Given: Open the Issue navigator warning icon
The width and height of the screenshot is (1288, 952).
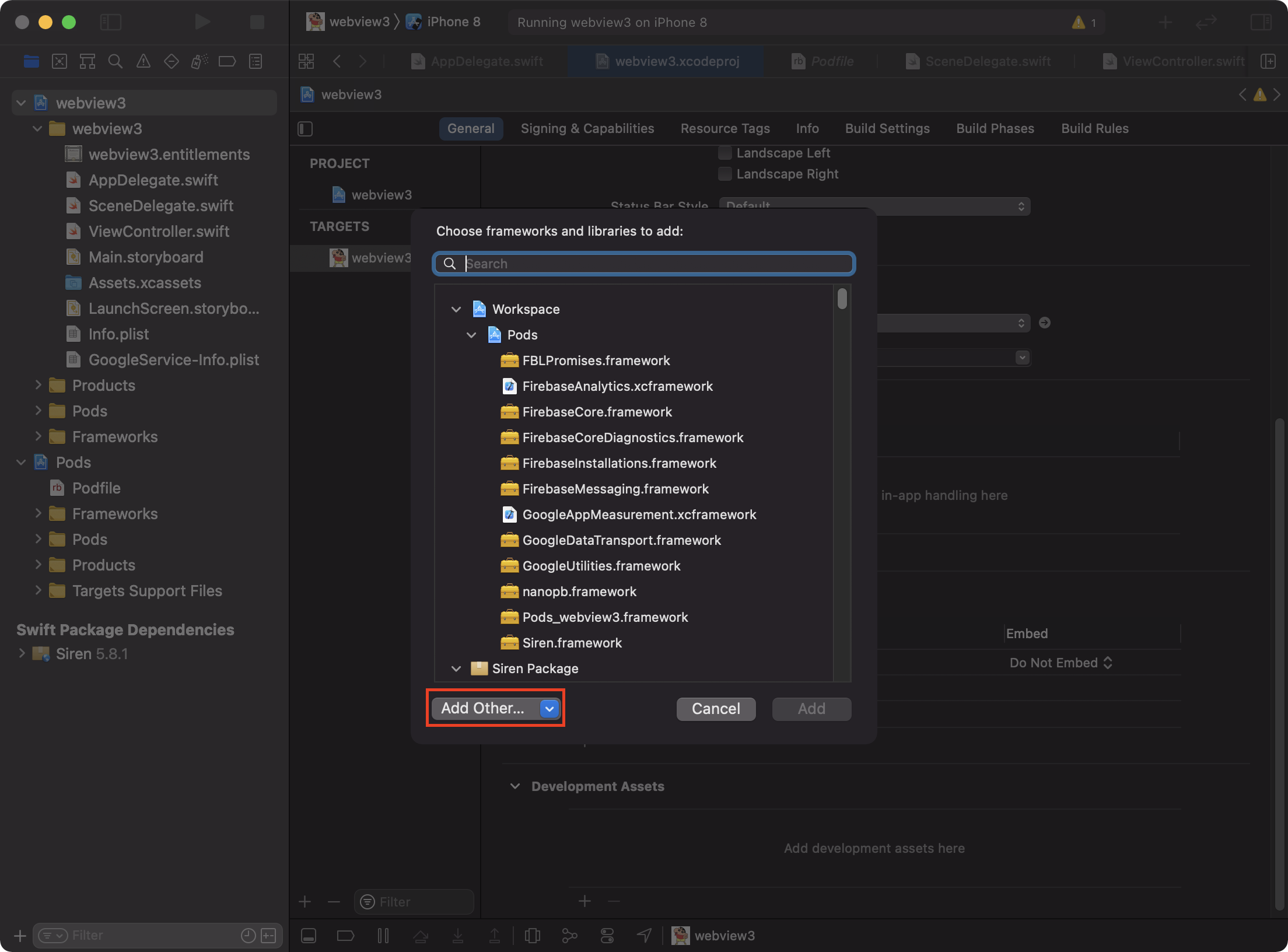Looking at the screenshot, I should click(x=143, y=61).
